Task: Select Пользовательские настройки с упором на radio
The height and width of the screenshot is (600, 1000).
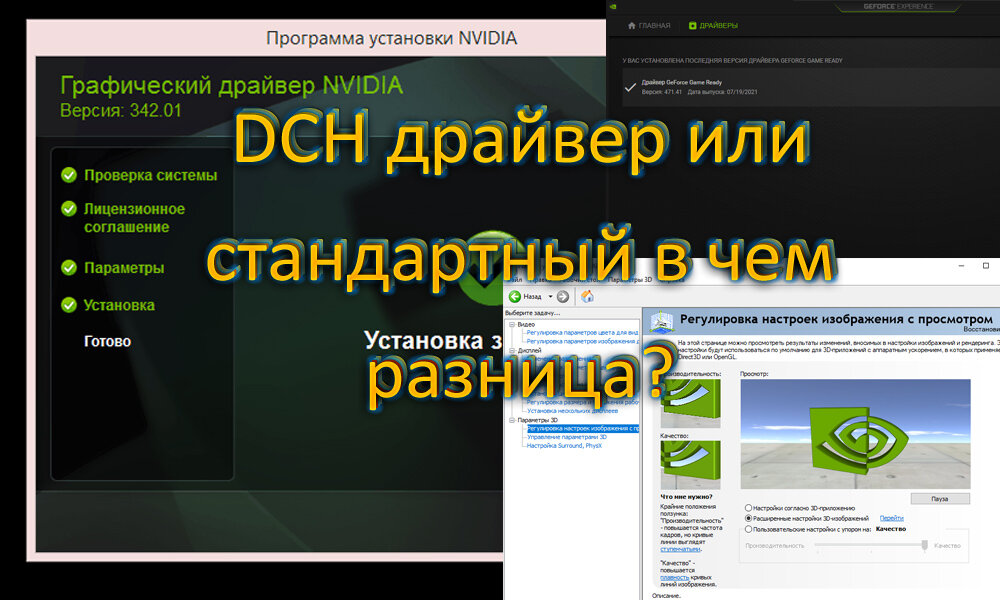Action: coord(749,529)
